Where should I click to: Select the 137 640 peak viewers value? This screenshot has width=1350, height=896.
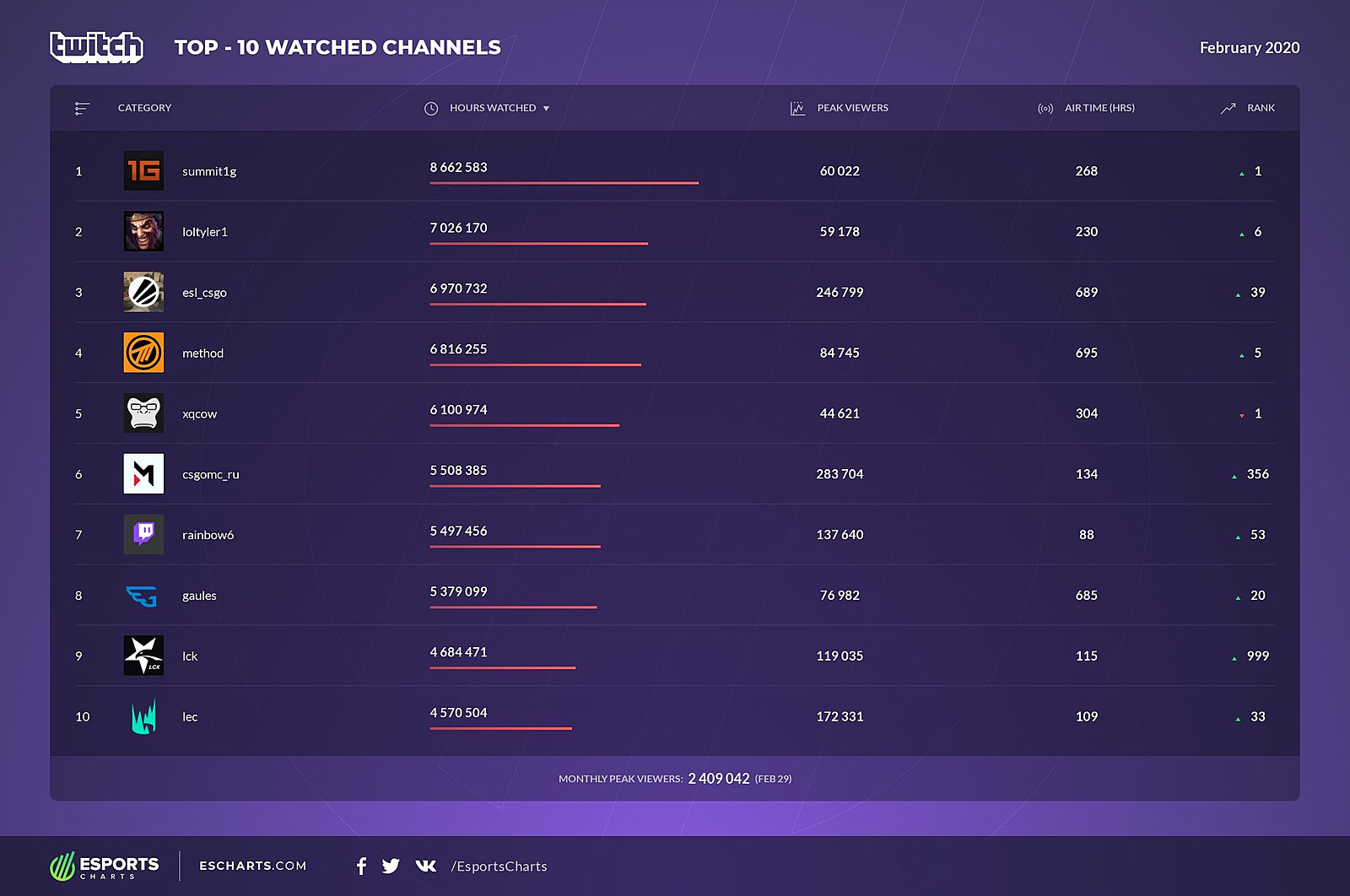(x=840, y=535)
